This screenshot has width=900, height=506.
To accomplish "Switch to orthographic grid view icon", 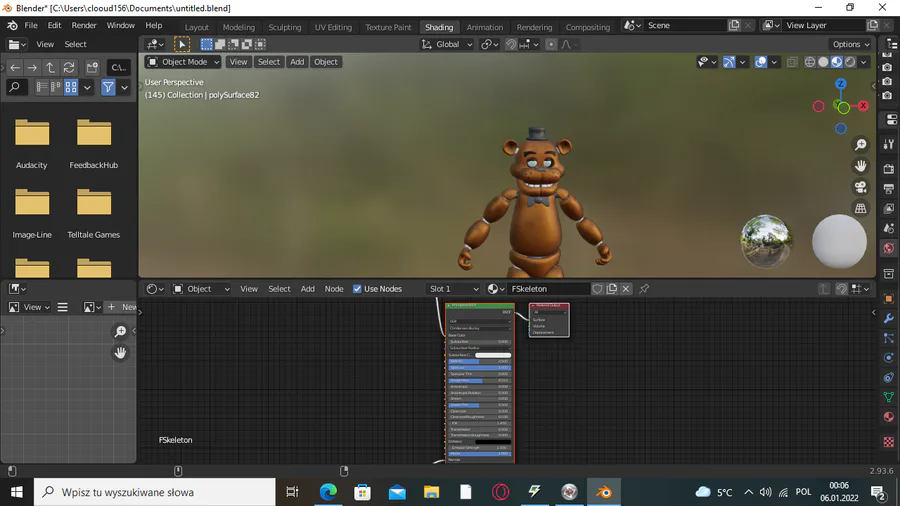I will pyautogui.click(x=860, y=208).
